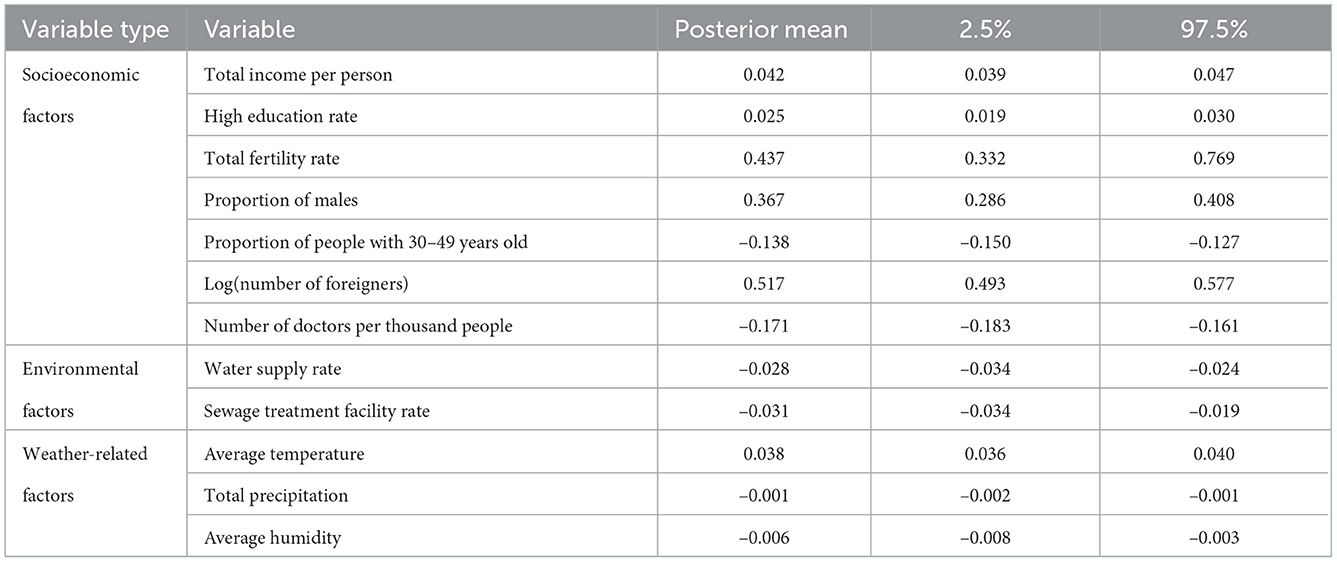Click Sewage treatment facility rate label
1337x562 pixels.
(317, 411)
